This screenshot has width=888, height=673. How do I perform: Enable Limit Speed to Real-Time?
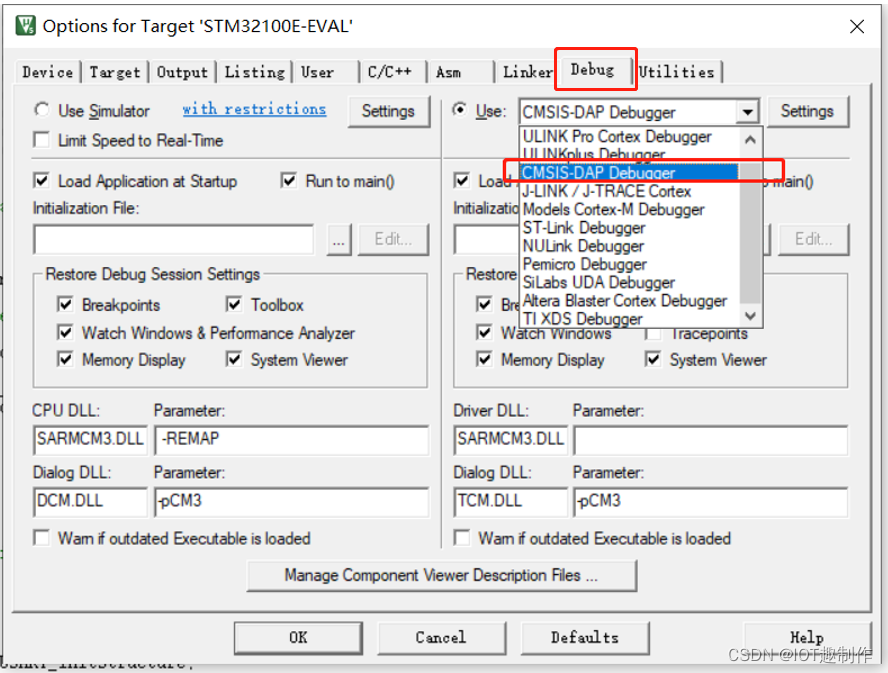41,140
